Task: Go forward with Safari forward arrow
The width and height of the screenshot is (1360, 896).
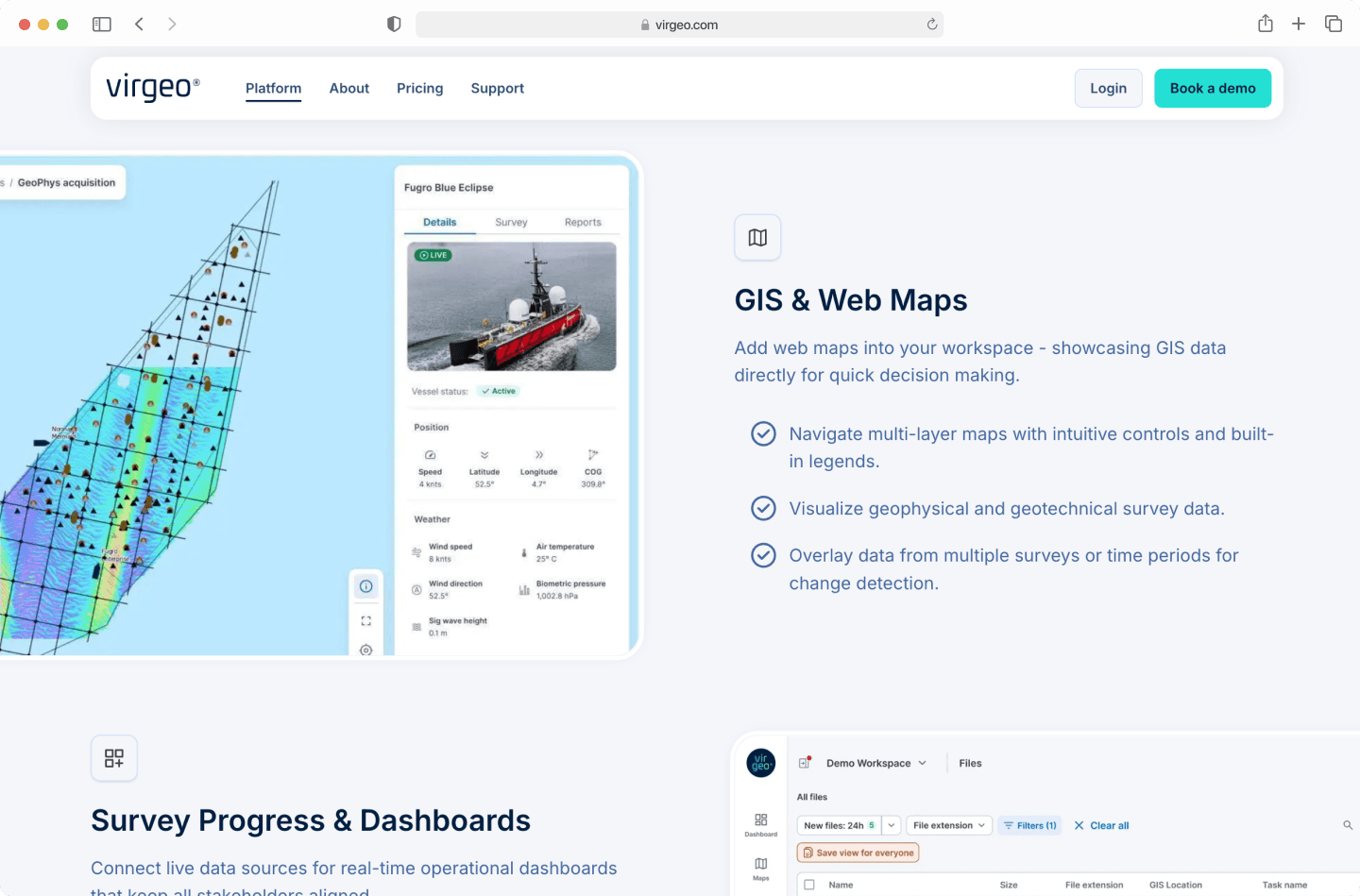Action: tap(172, 25)
